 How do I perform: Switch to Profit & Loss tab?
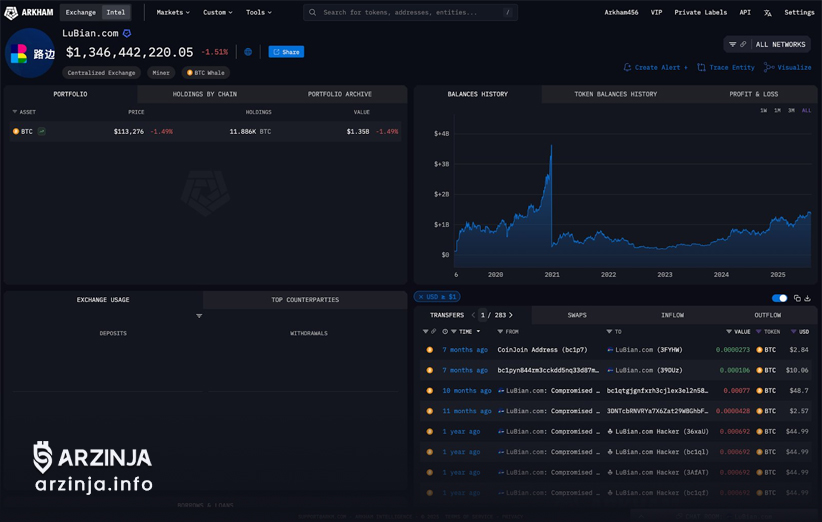[753, 94]
